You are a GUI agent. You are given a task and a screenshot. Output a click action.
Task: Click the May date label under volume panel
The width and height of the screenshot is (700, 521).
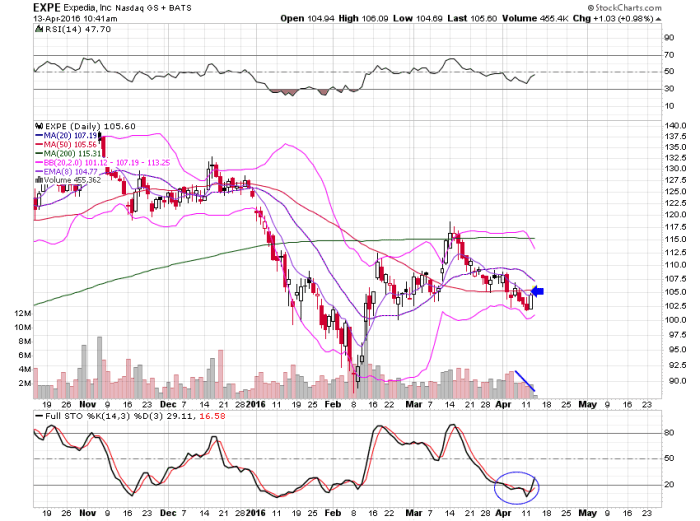588,404
